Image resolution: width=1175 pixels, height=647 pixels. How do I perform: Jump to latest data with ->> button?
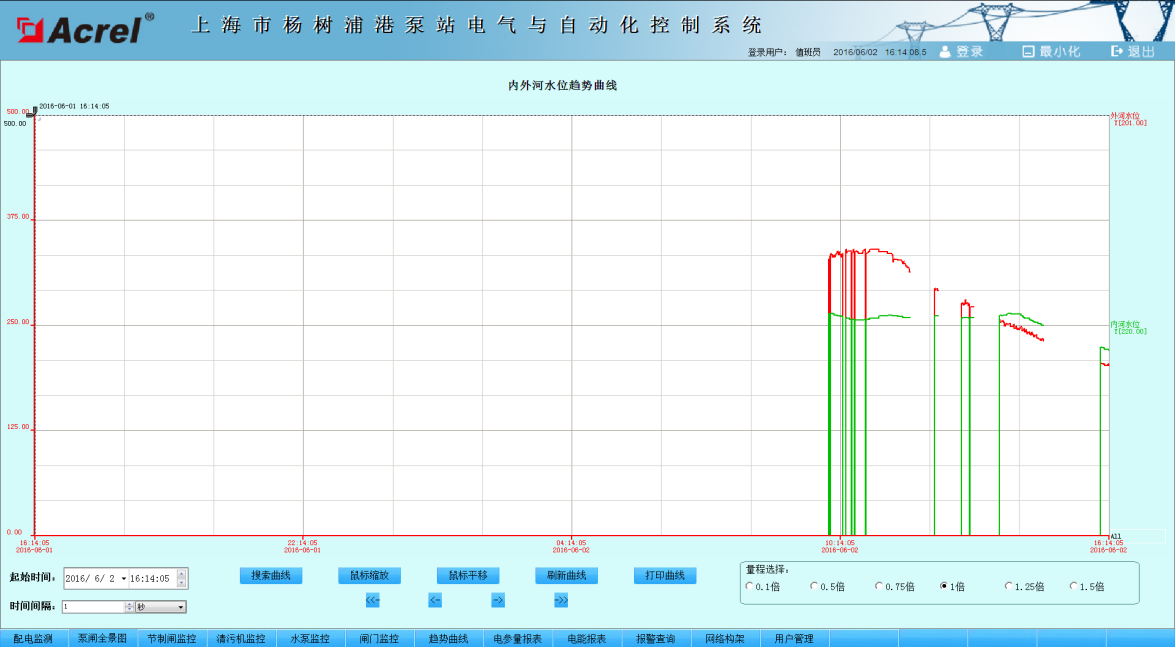point(561,600)
